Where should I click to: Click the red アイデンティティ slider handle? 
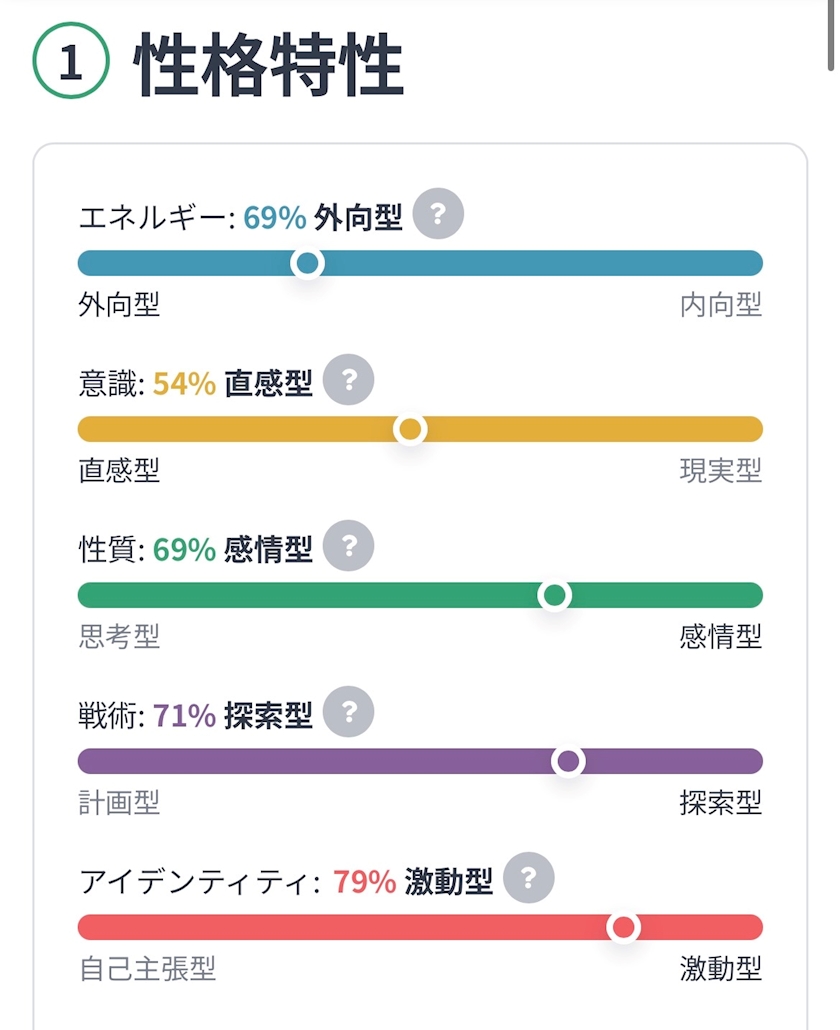click(623, 928)
